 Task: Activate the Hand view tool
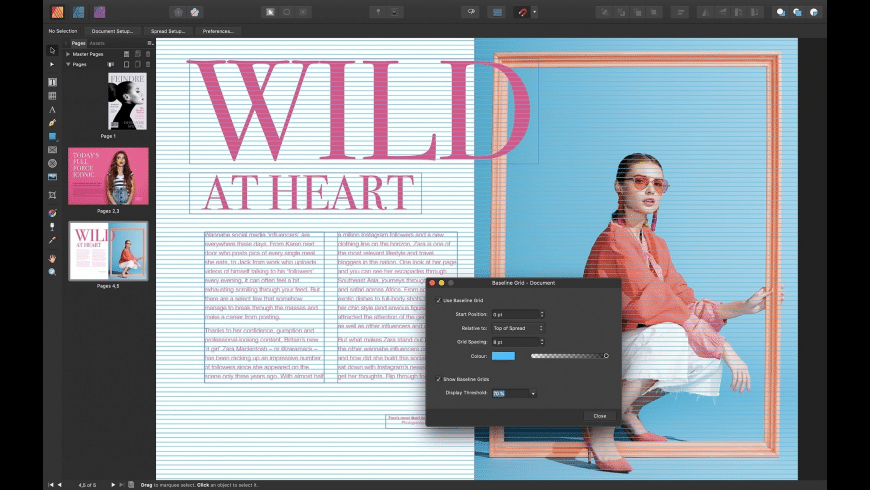pos(52,258)
